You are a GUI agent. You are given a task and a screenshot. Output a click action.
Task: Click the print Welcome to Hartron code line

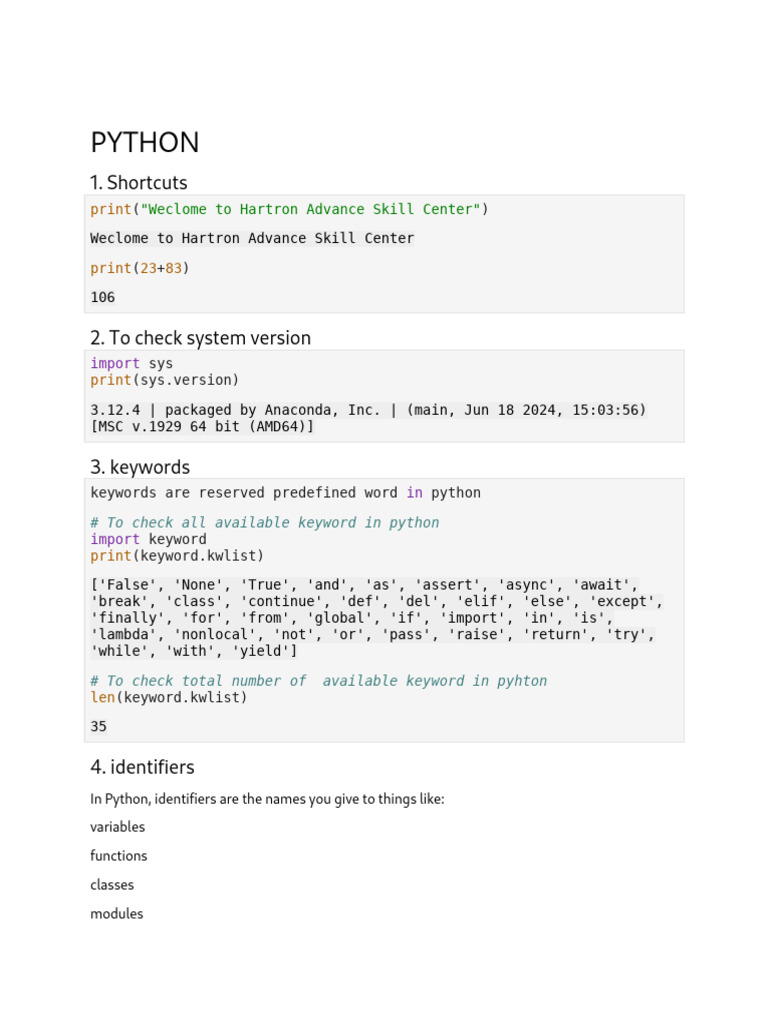[x=289, y=209]
